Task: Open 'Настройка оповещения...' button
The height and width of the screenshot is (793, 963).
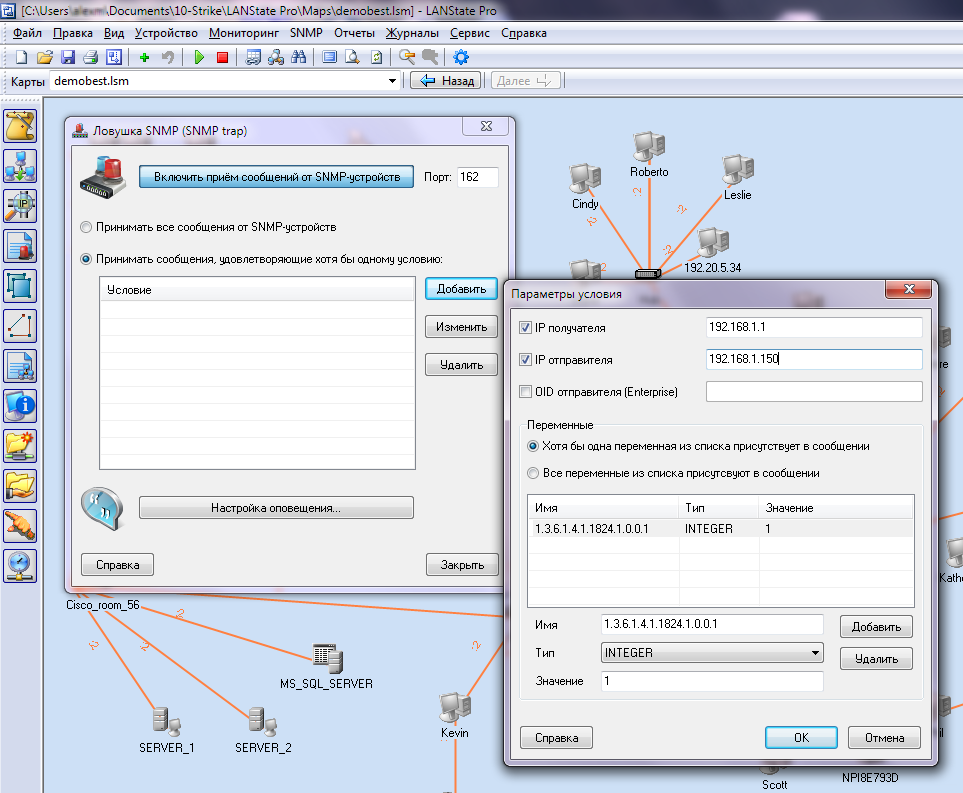Action: [276, 508]
